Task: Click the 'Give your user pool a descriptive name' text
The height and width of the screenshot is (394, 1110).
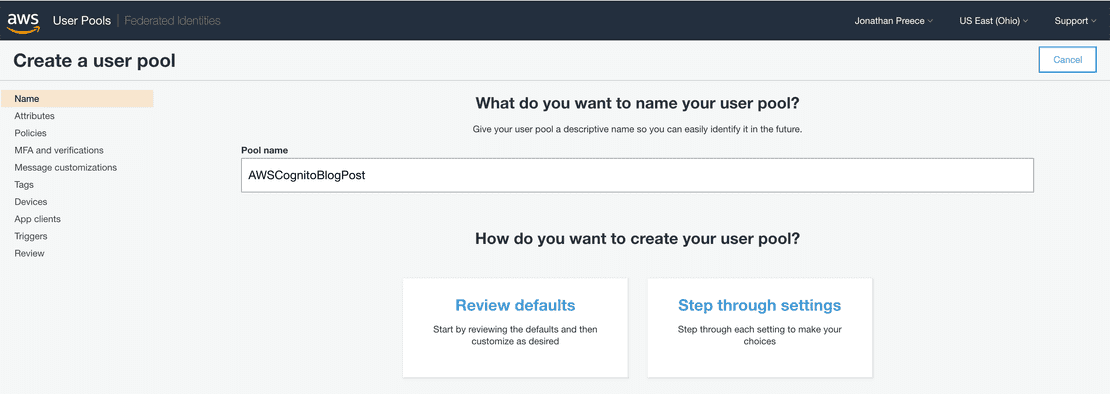Action: [x=637, y=130]
